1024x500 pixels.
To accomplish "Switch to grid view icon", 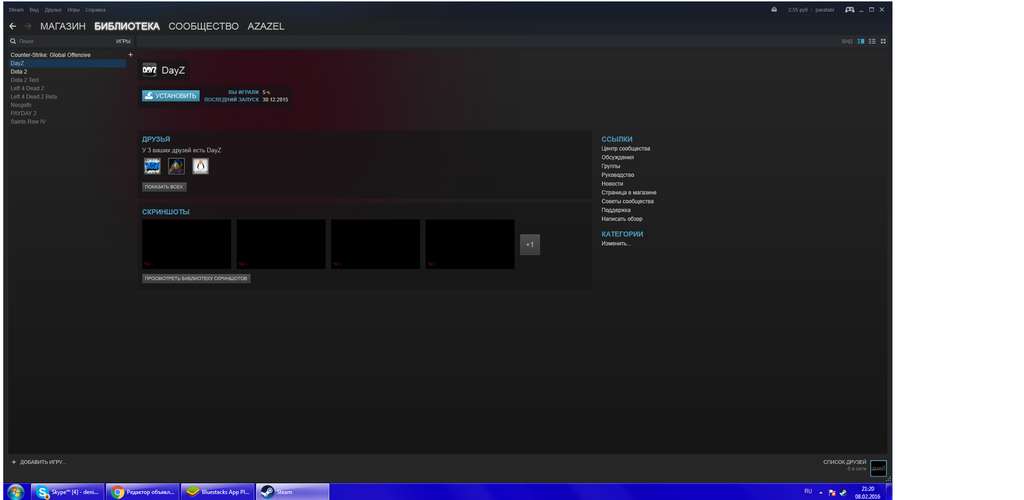I will pos(884,41).
